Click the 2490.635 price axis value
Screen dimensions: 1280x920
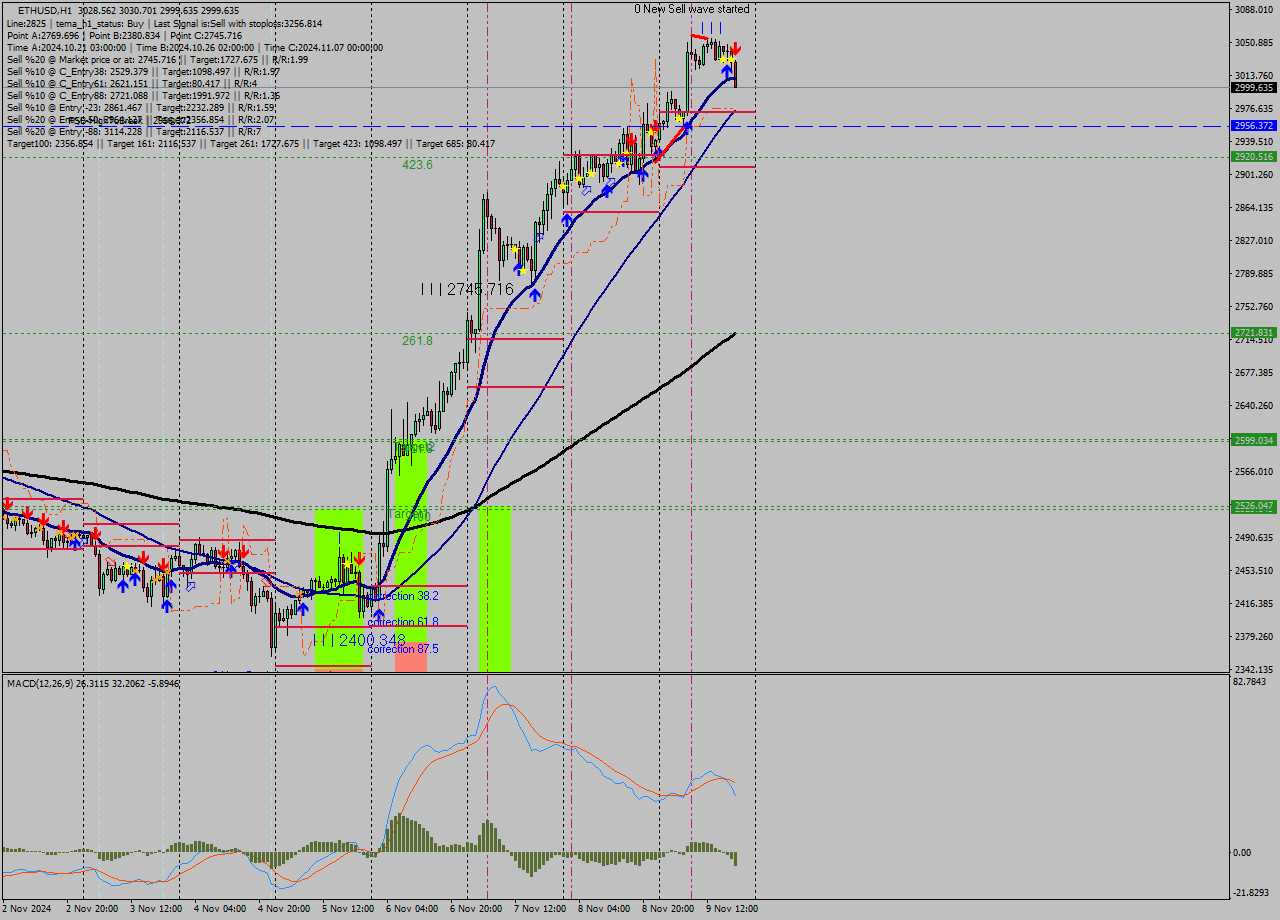click(x=1254, y=538)
